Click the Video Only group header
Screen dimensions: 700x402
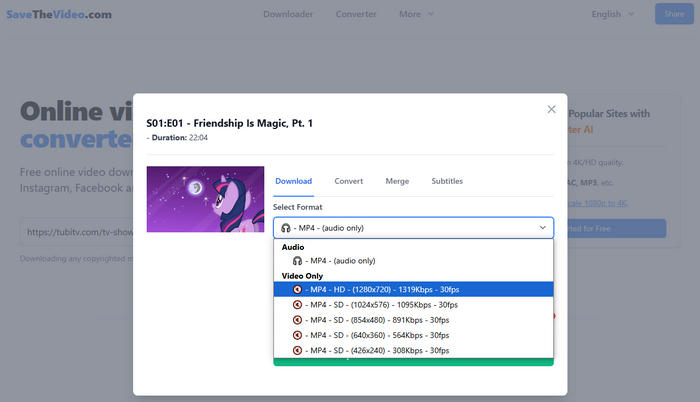(302, 276)
